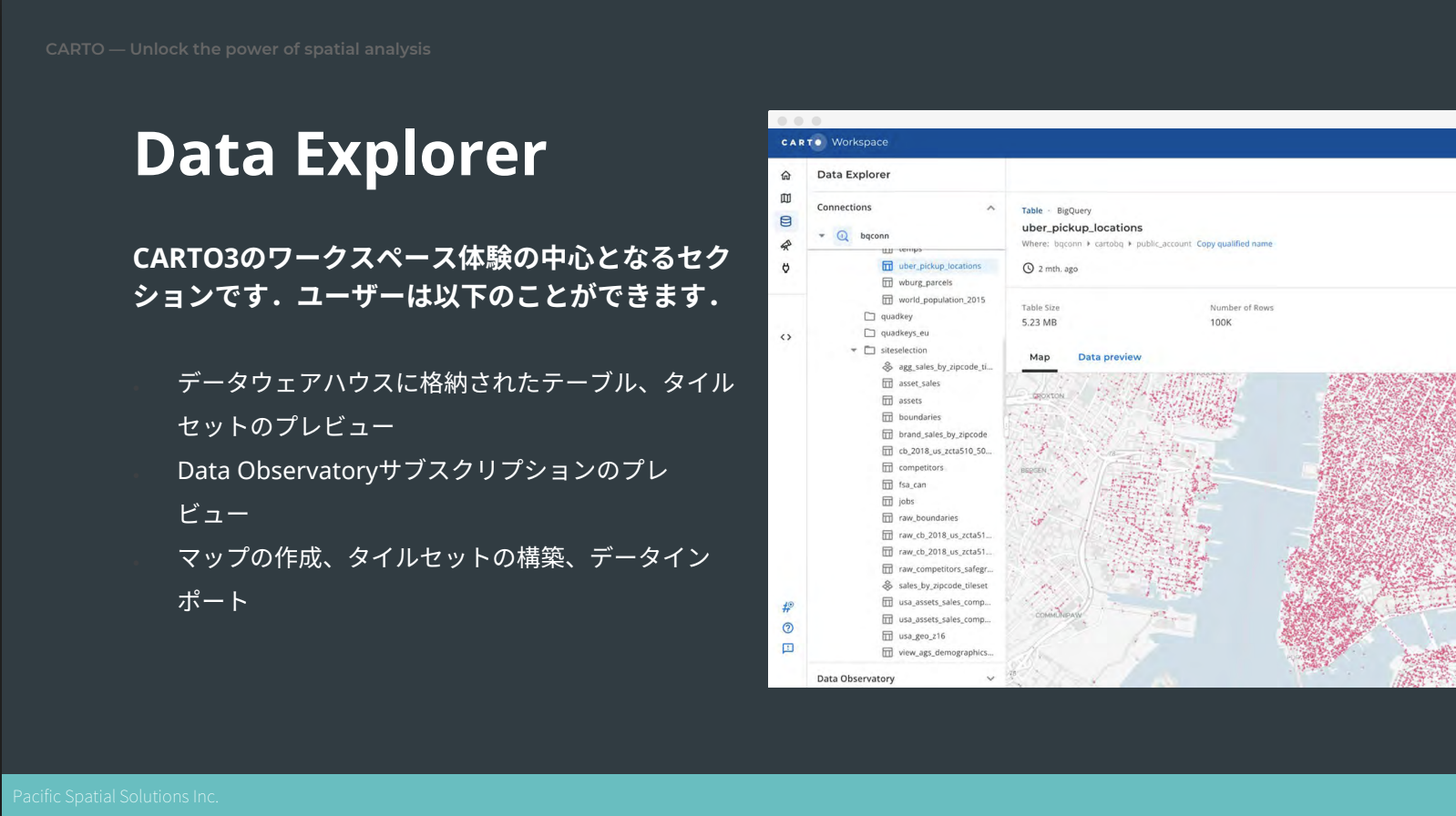Select the view_ags_demographics table
This screenshot has height=816, width=1456.
coord(945,653)
